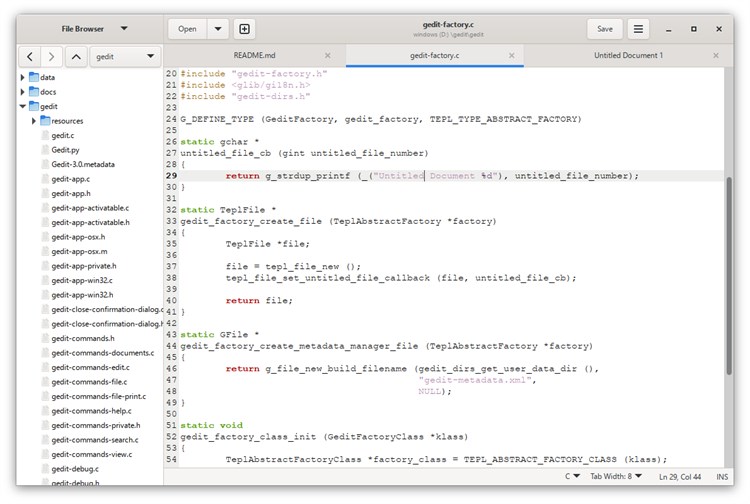Click the docs folder icon

tap(33, 91)
